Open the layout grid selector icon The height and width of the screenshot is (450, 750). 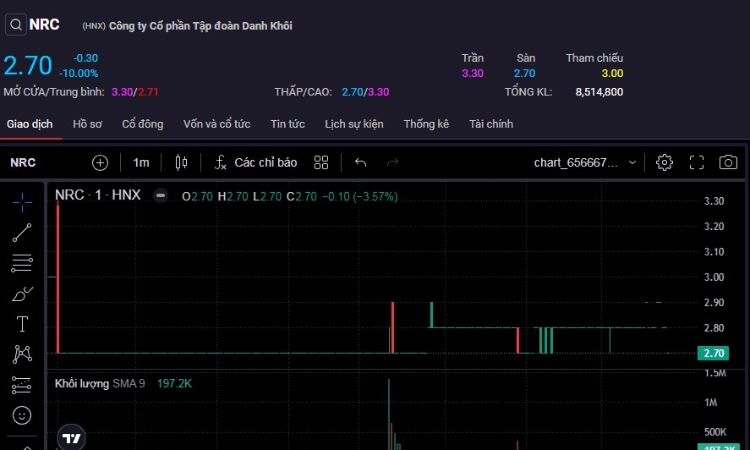coord(321,163)
